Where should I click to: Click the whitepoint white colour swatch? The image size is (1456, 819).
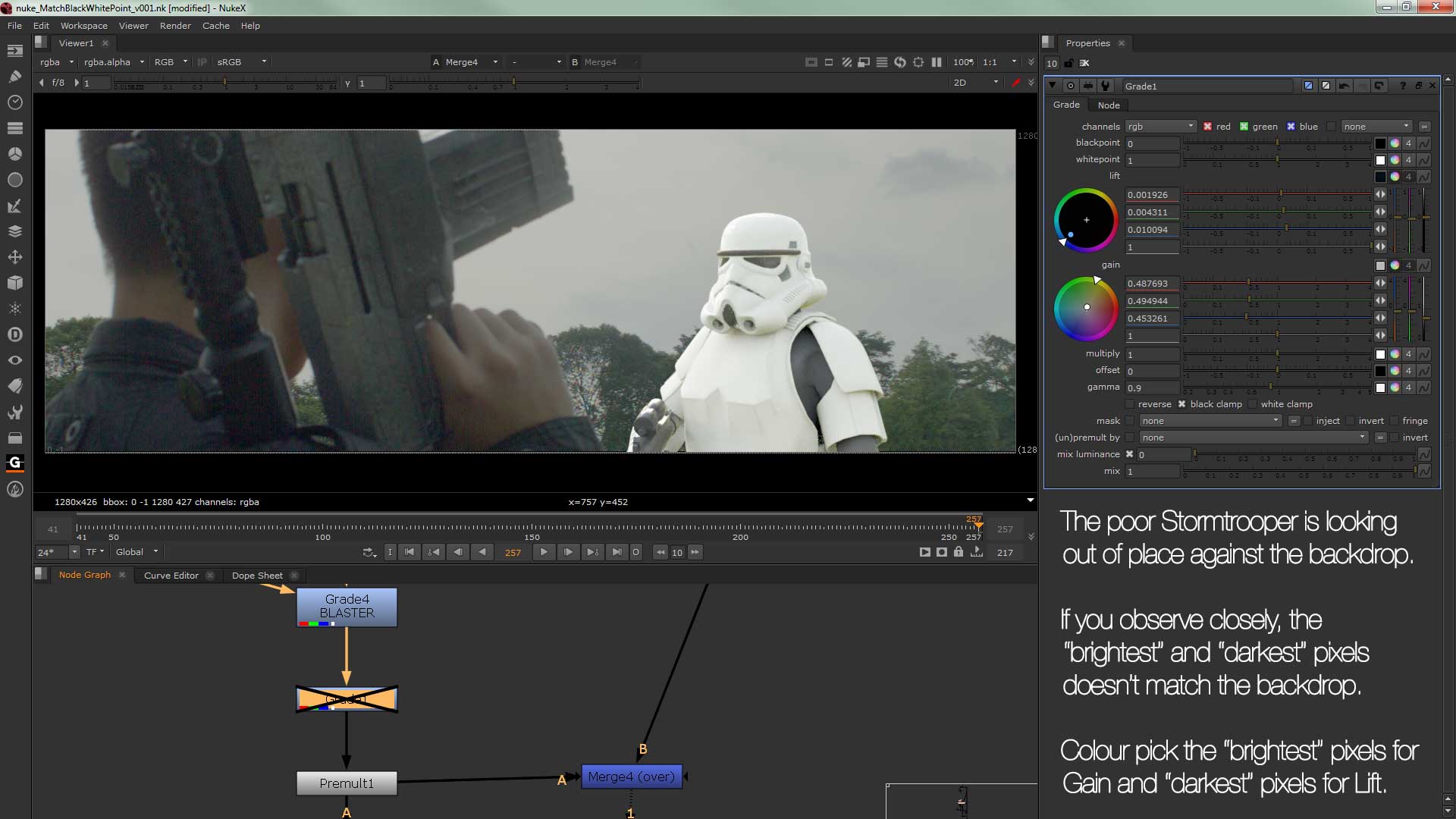[x=1380, y=160]
